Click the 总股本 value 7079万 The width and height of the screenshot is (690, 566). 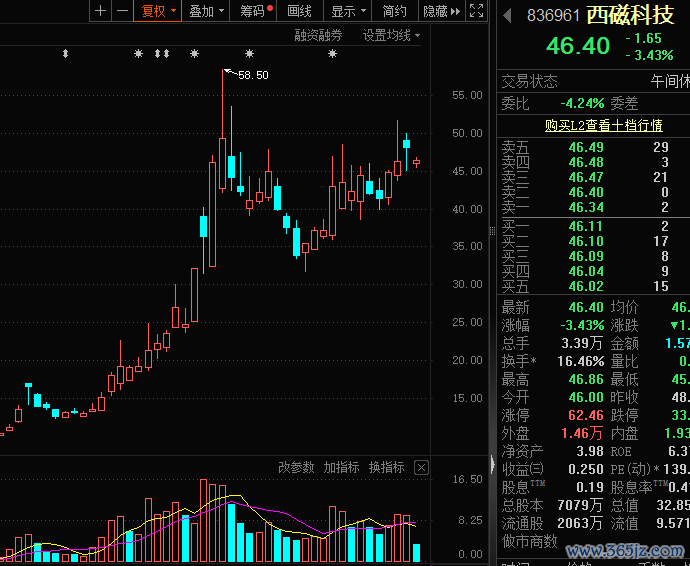(580, 505)
